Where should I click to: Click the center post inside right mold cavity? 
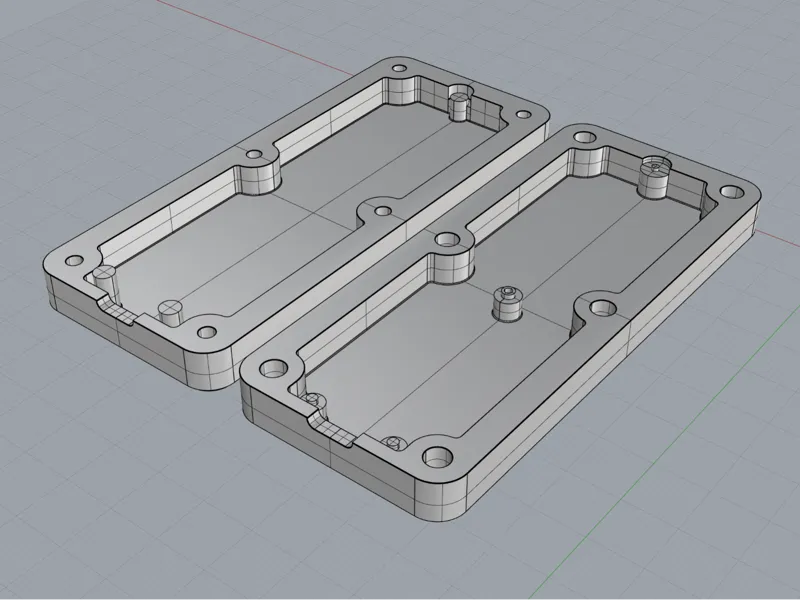509,303
